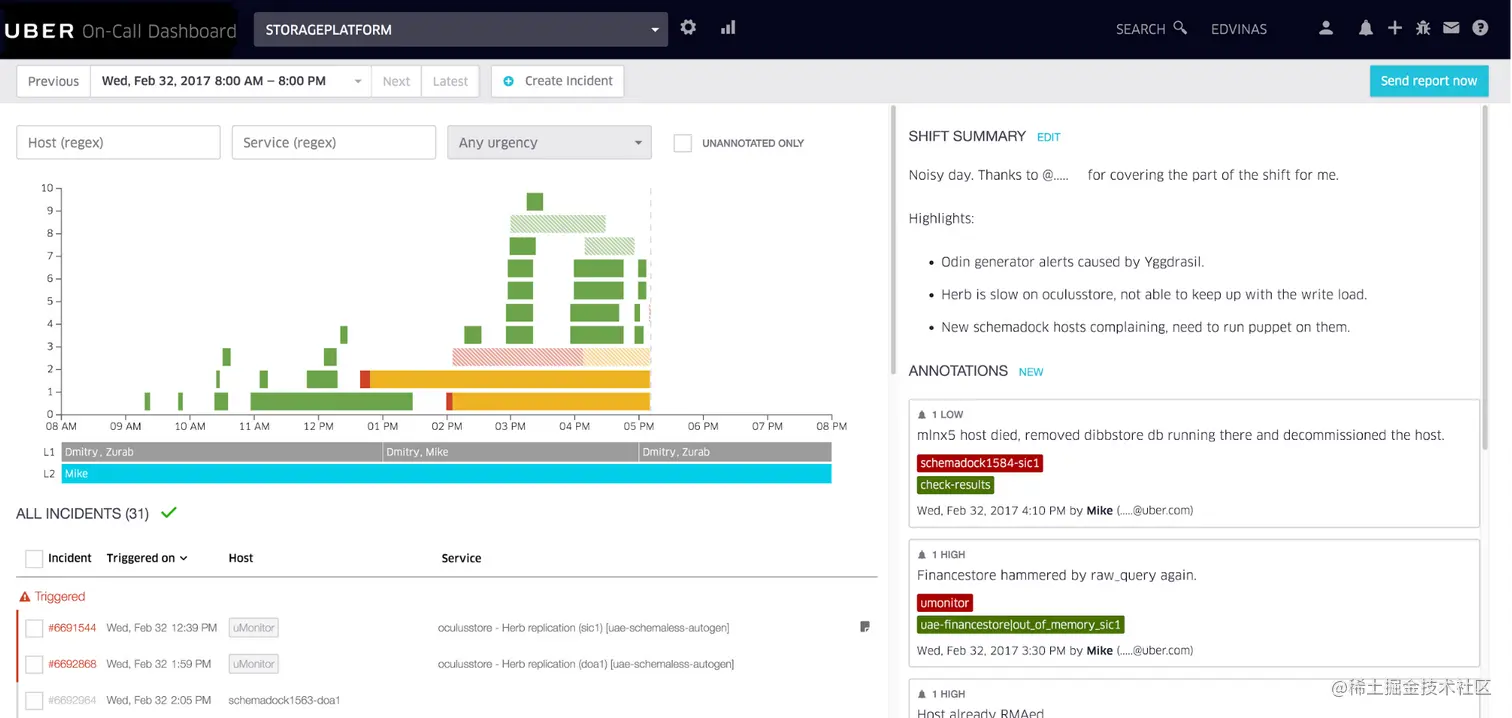1512x718 pixels.
Task: Click annotation text about mlnx5 host died
Action: pos(1180,435)
